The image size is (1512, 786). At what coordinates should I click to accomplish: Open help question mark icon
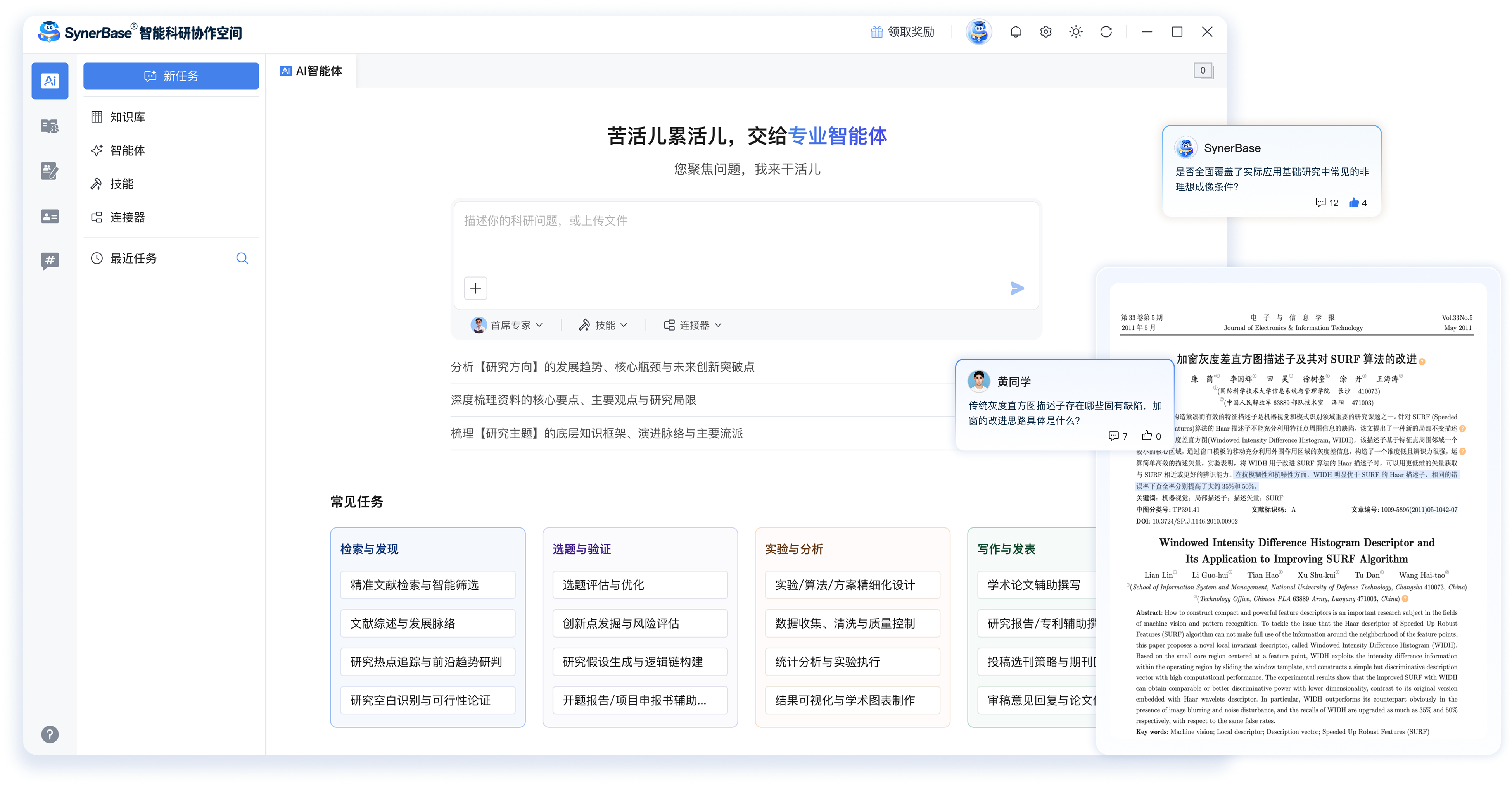click(x=50, y=734)
